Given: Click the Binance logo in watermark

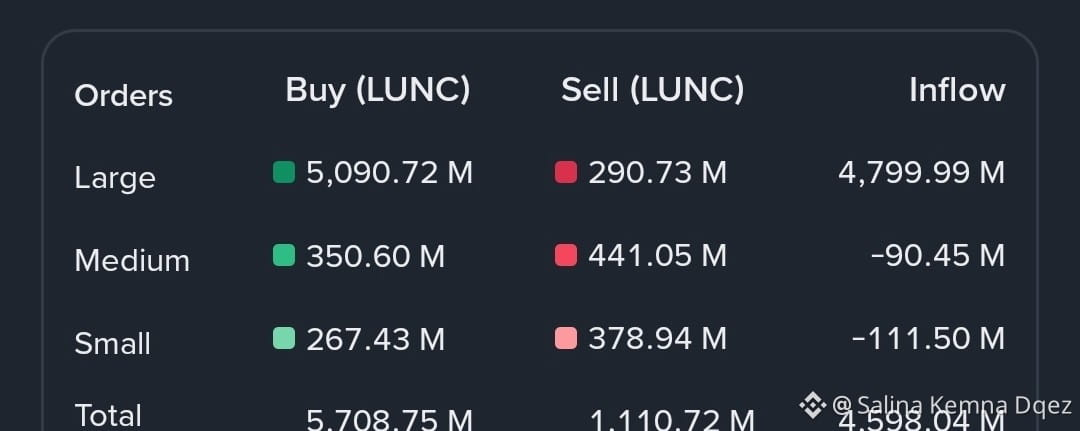Looking at the screenshot, I should (x=813, y=405).
